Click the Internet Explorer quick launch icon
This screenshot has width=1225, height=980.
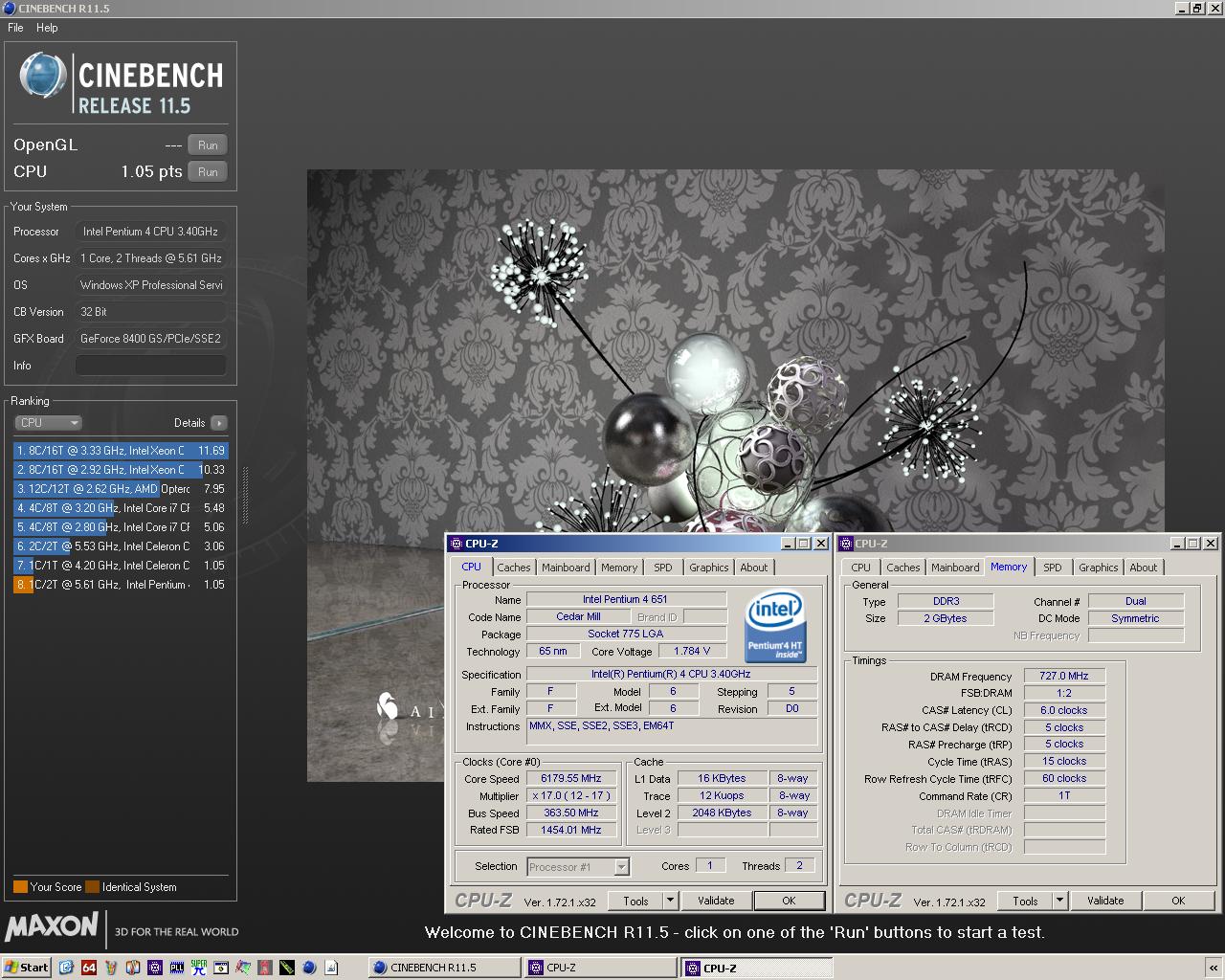pos(66,968)
